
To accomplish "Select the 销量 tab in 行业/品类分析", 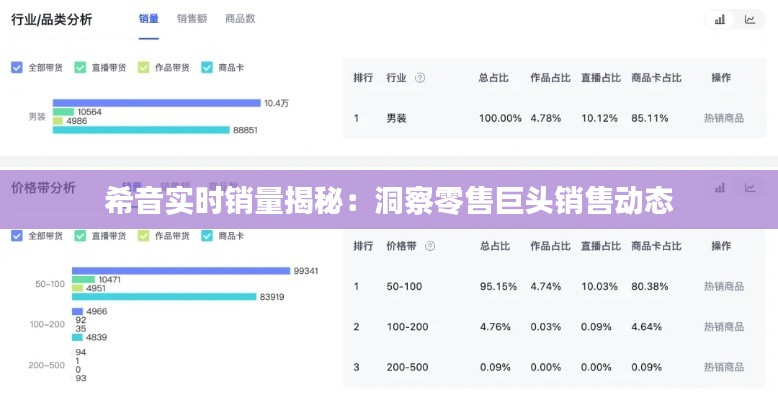I will coord(149,19).
